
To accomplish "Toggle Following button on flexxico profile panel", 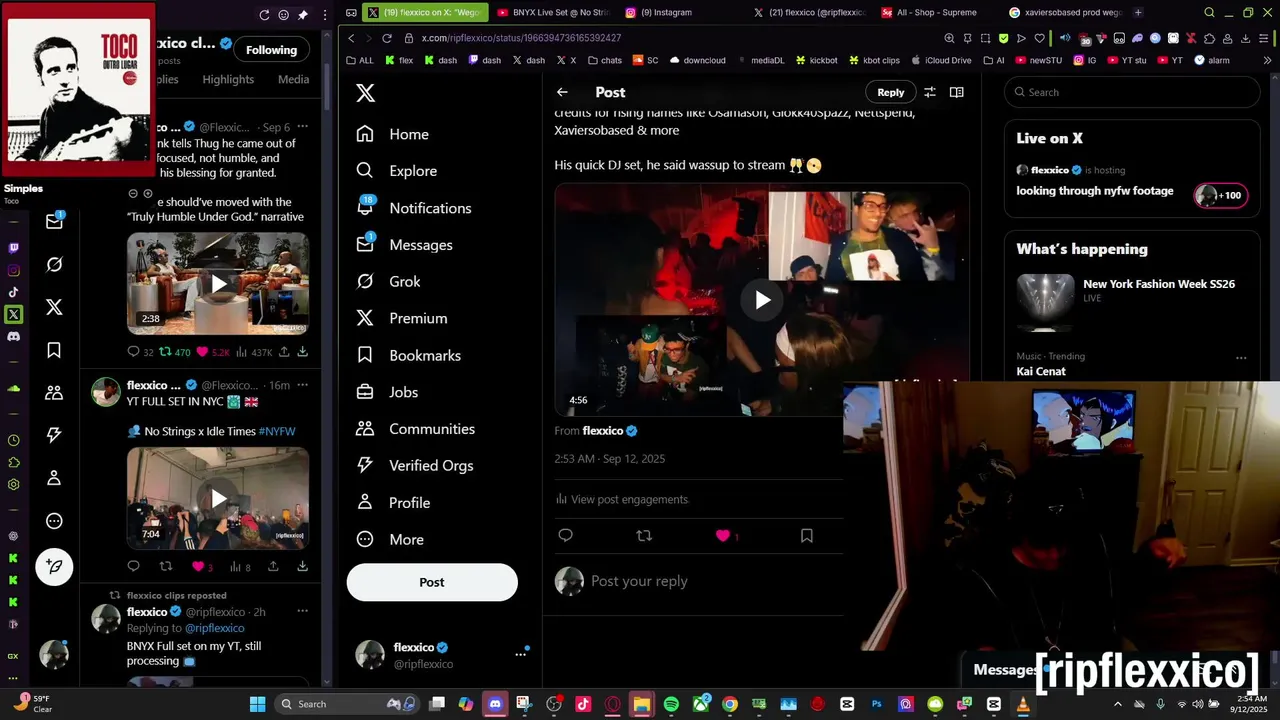I will coord(271,50).
